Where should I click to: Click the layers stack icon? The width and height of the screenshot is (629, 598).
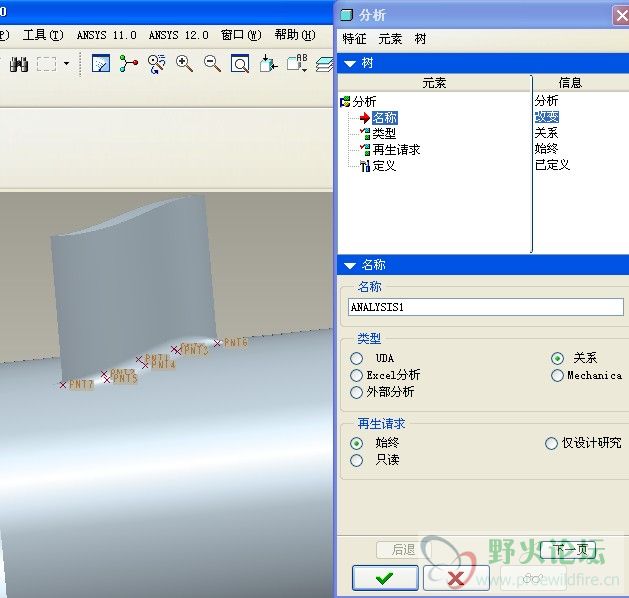pos(324,64)
